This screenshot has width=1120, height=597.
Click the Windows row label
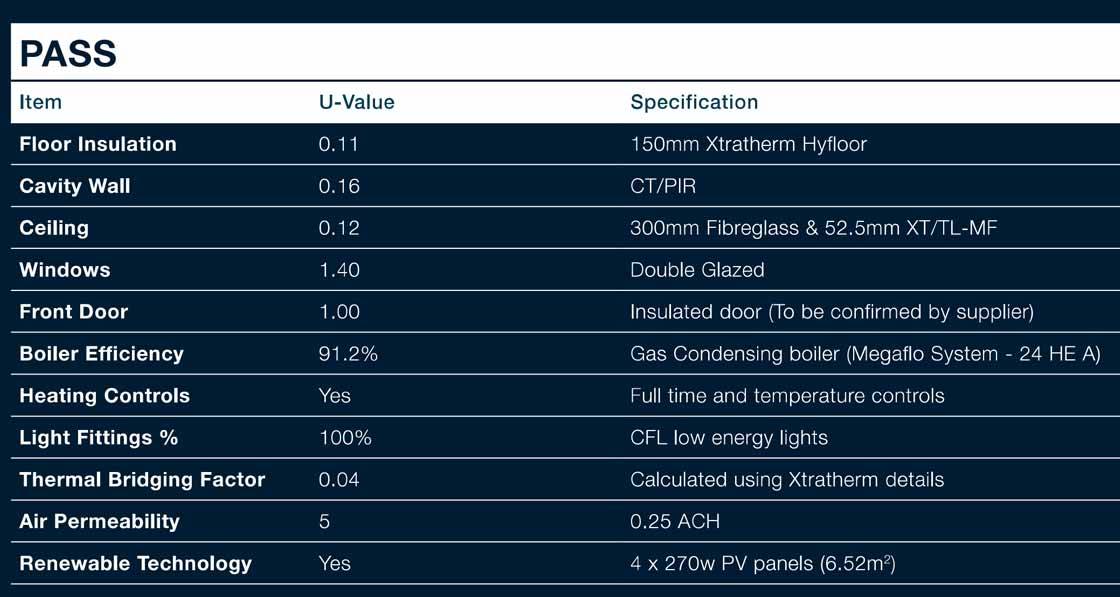65,270
